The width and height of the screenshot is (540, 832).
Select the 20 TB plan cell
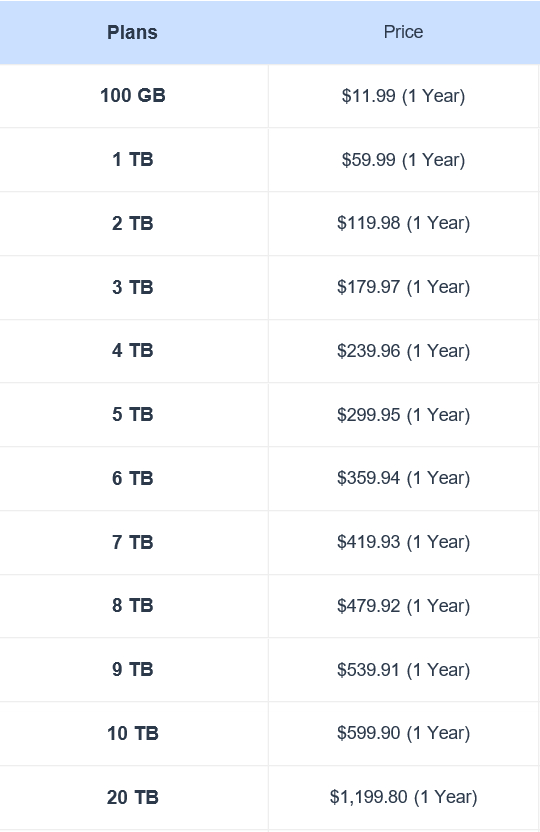click(x=133, y=797)
